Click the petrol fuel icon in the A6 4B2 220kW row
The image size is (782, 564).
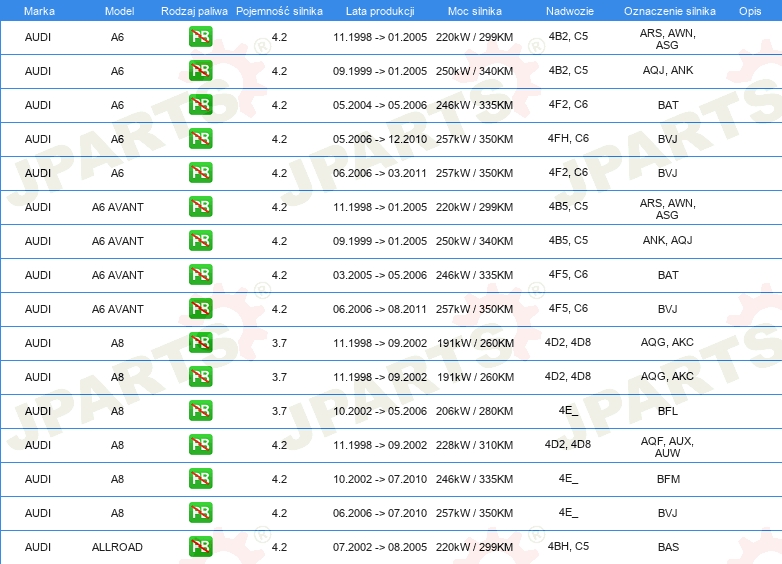(200, 37)
